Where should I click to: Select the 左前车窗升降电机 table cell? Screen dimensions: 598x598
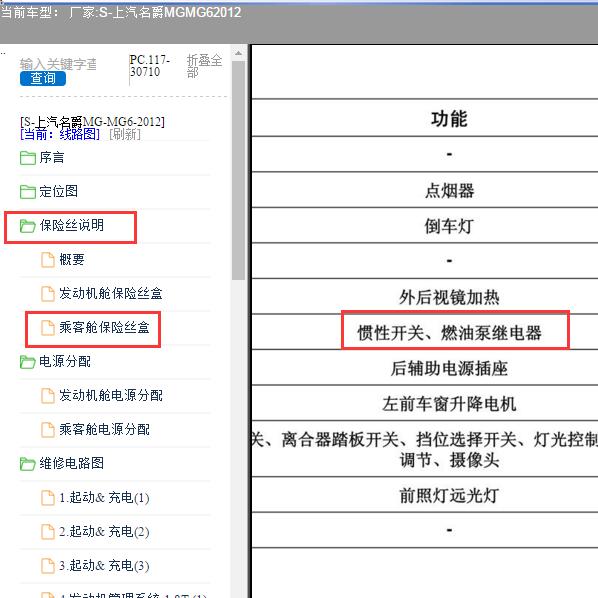[x=449, y=403]
